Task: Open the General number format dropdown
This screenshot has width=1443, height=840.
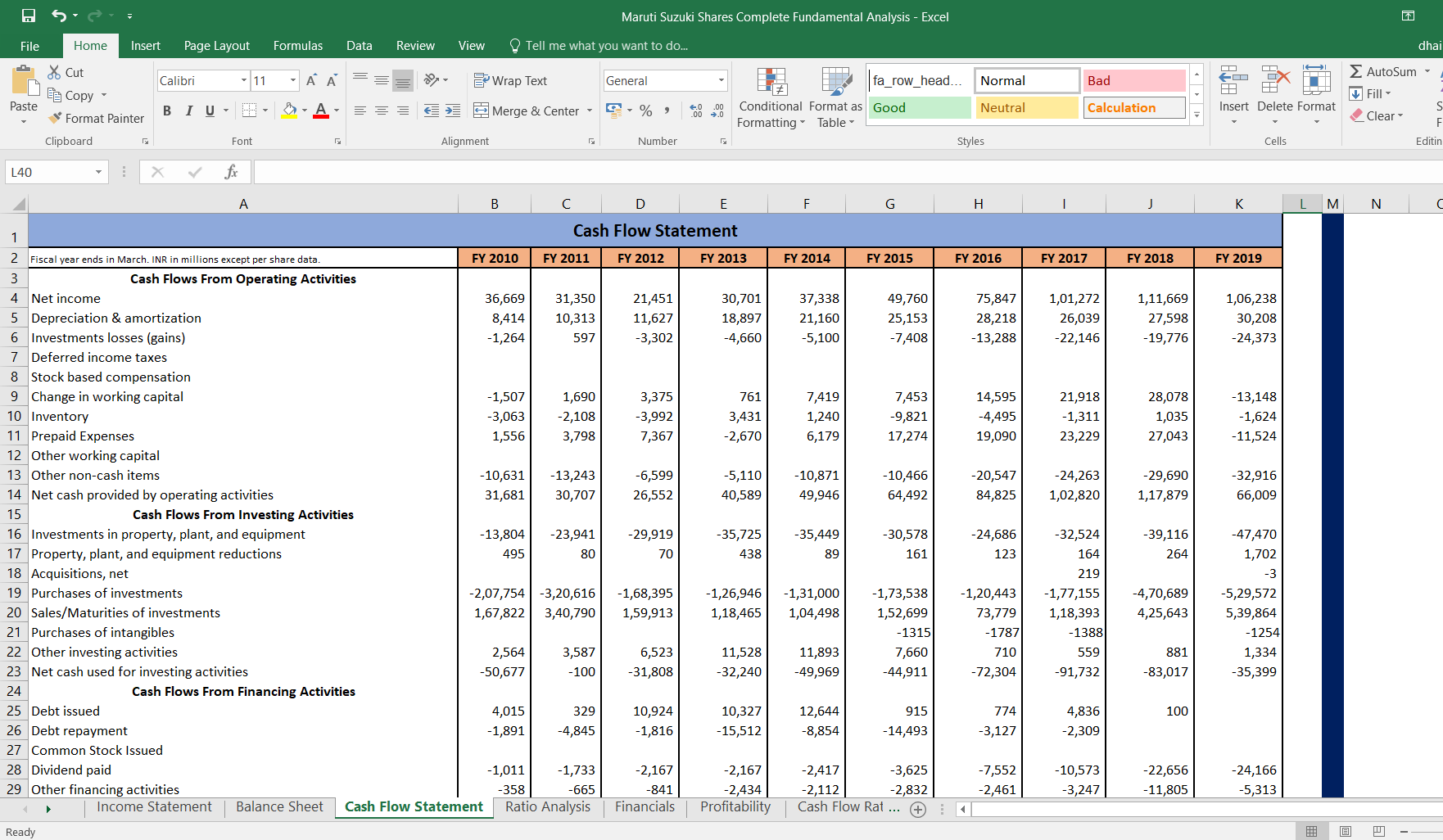Action: click(x=721, y=80)
